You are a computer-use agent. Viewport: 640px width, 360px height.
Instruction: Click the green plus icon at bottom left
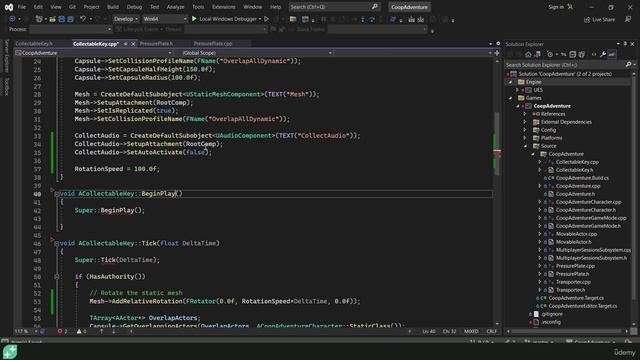click(10, 351)
